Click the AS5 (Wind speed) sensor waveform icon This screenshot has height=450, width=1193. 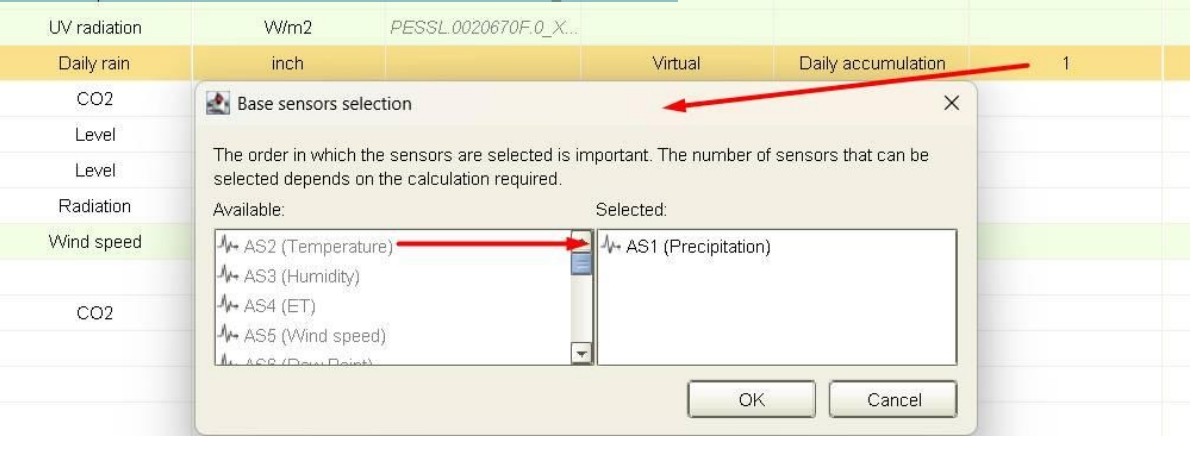click(x=227, y=335)
